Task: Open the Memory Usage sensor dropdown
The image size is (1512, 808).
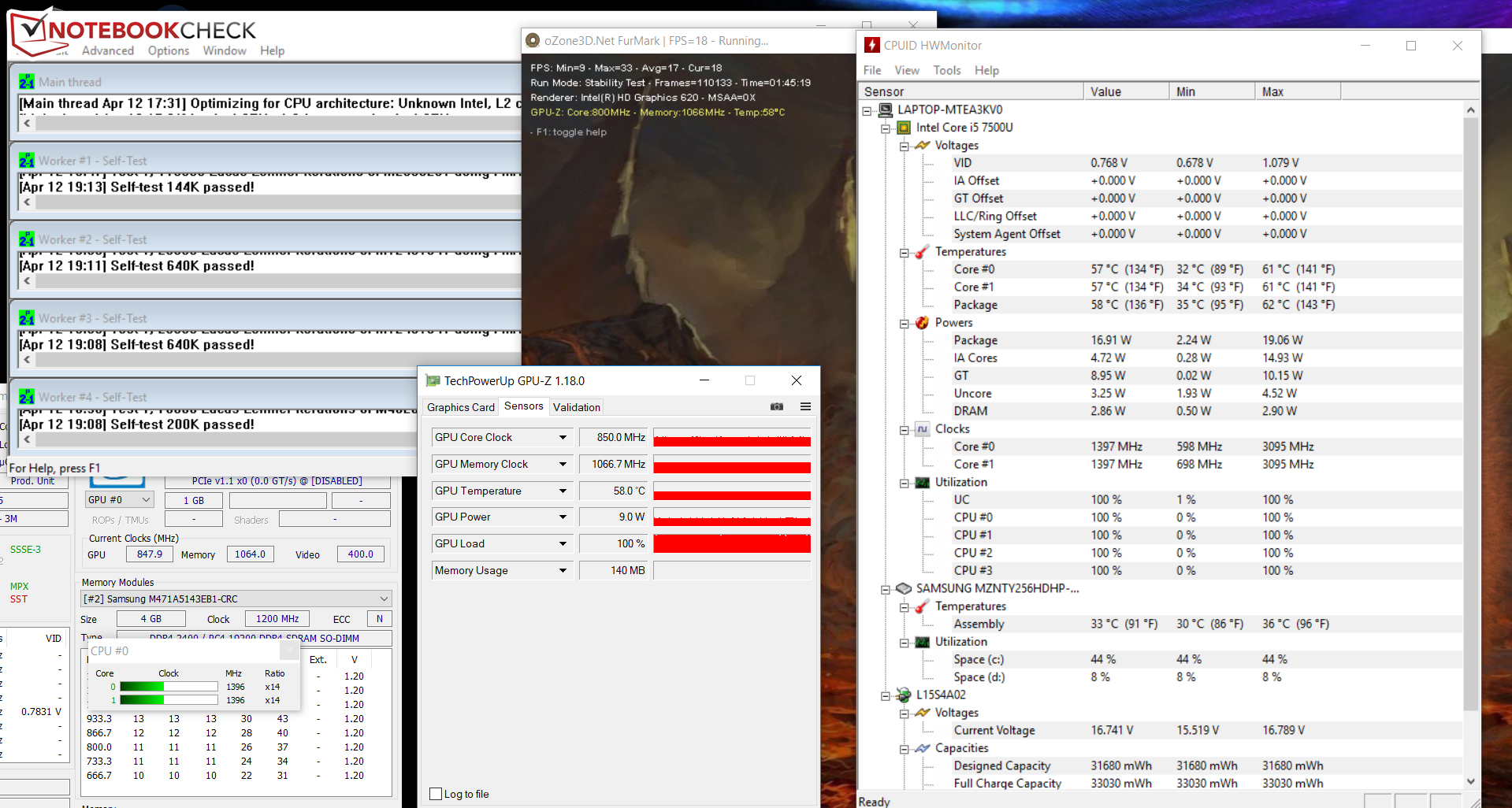Action: pyautogui.click(x=563, y=571)
